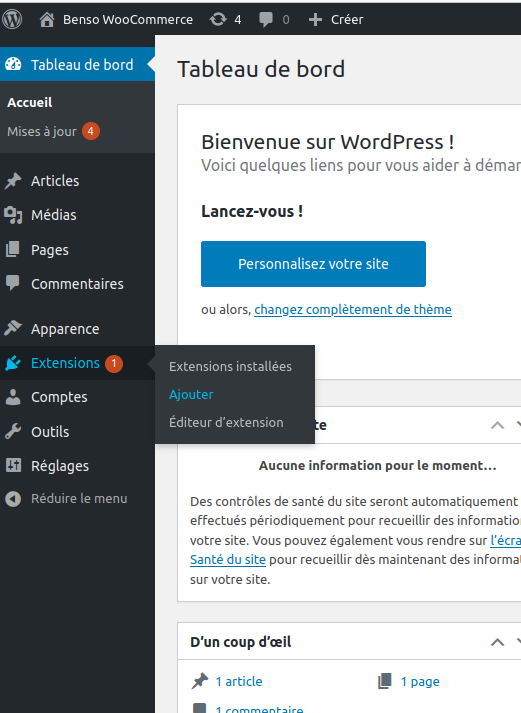Open the Outils menu label
The width and height of the screenshot is (521, 713).
point(50,432)
